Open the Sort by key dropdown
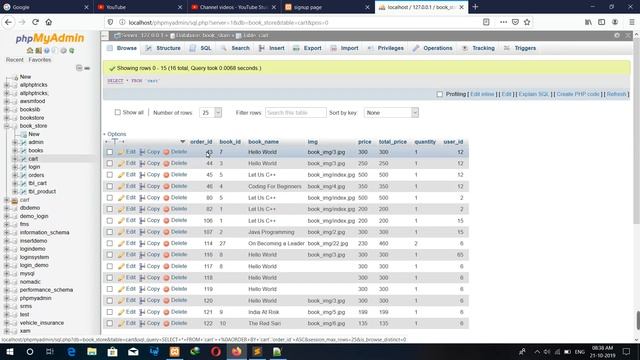Image resolution: width=640 pixels, height=360 pixels. pyautogui.click(x=391, y=113)
